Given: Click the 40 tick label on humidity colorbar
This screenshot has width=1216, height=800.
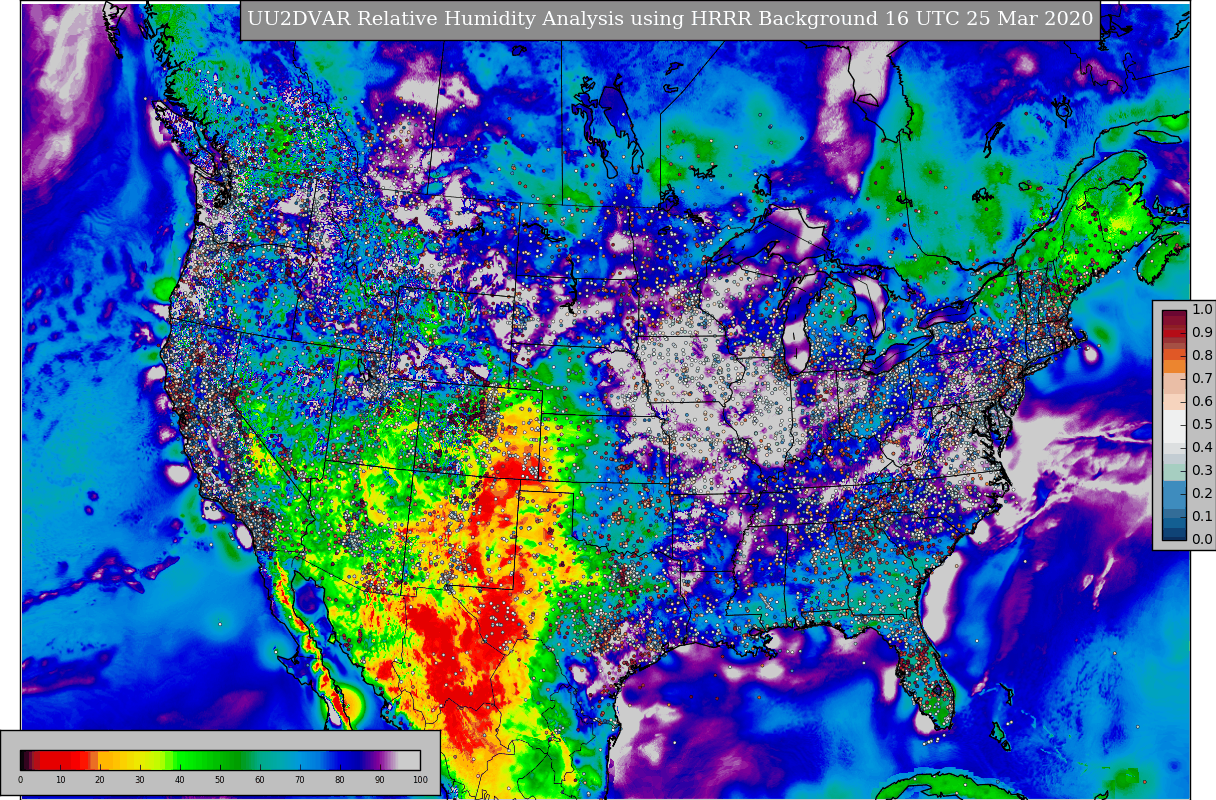Looking at the screenshot, I should (180, 780).
